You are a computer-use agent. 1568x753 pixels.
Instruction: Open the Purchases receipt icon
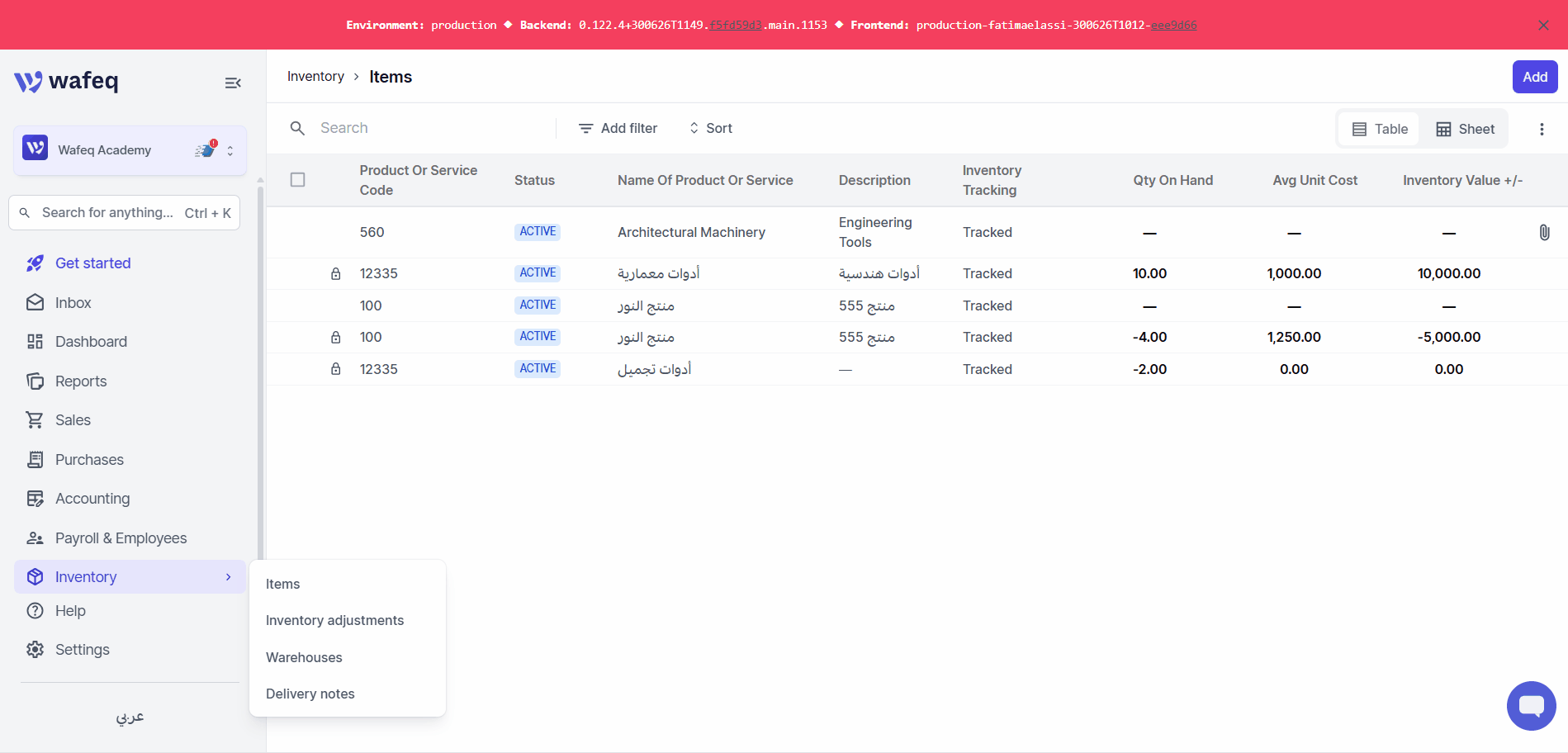click(x=35, y=460)
